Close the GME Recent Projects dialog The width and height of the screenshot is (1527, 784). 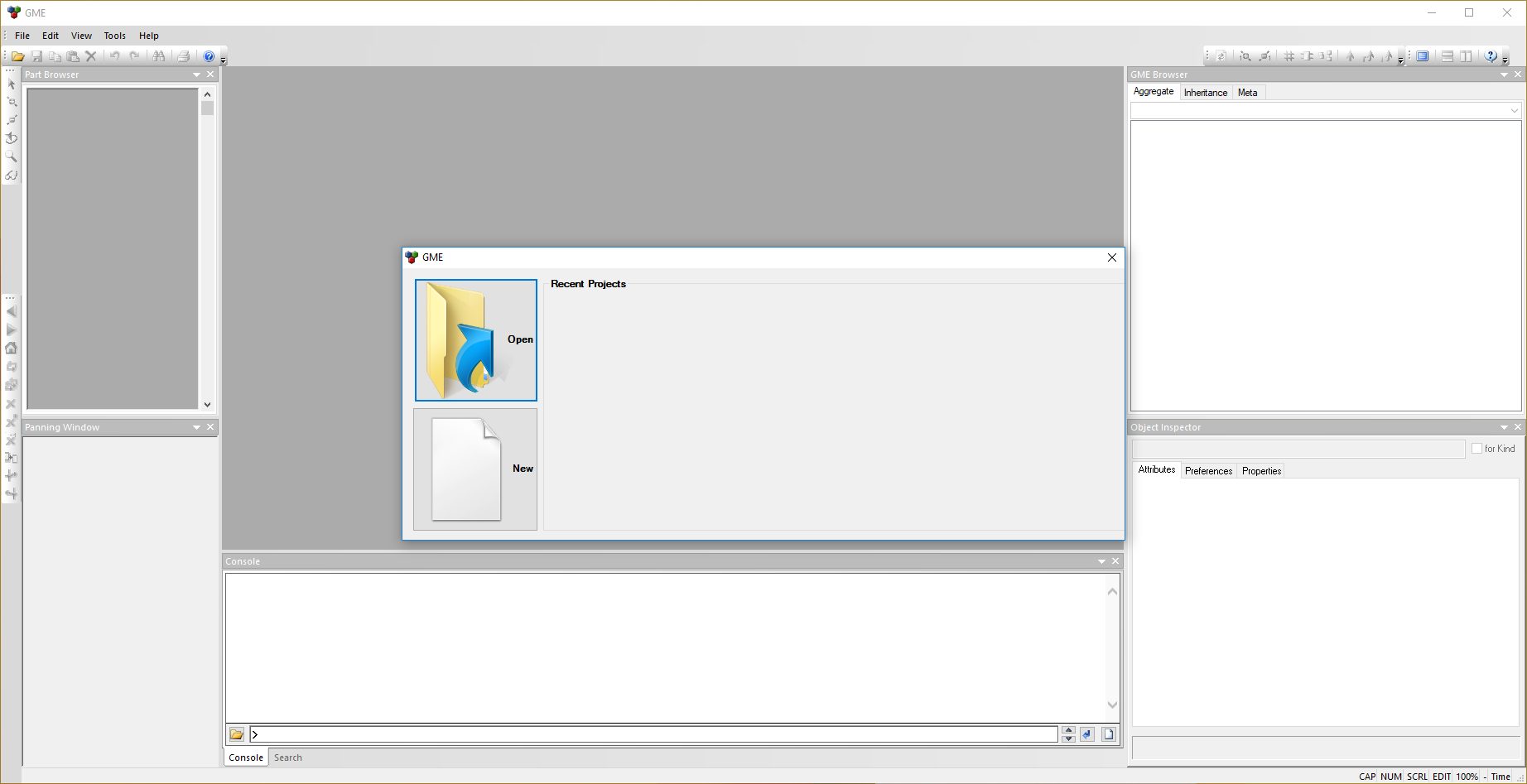(x=1112, y=257)
